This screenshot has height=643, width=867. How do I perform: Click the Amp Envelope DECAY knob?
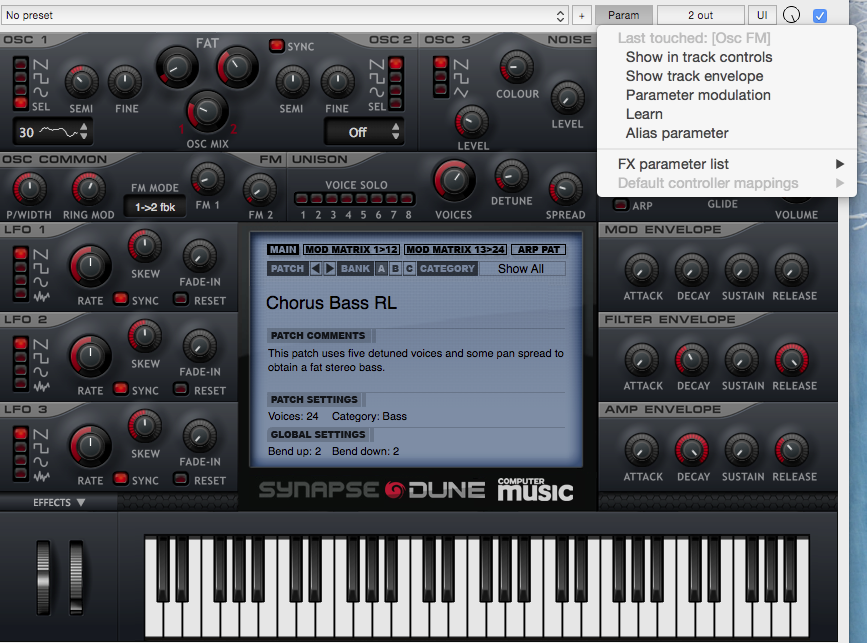coord(692,451)
